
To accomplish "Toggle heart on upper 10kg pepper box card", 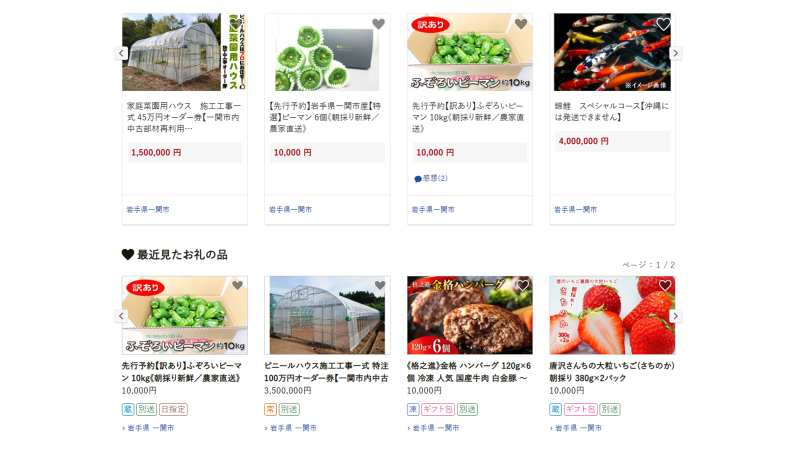I will (520, 24).
